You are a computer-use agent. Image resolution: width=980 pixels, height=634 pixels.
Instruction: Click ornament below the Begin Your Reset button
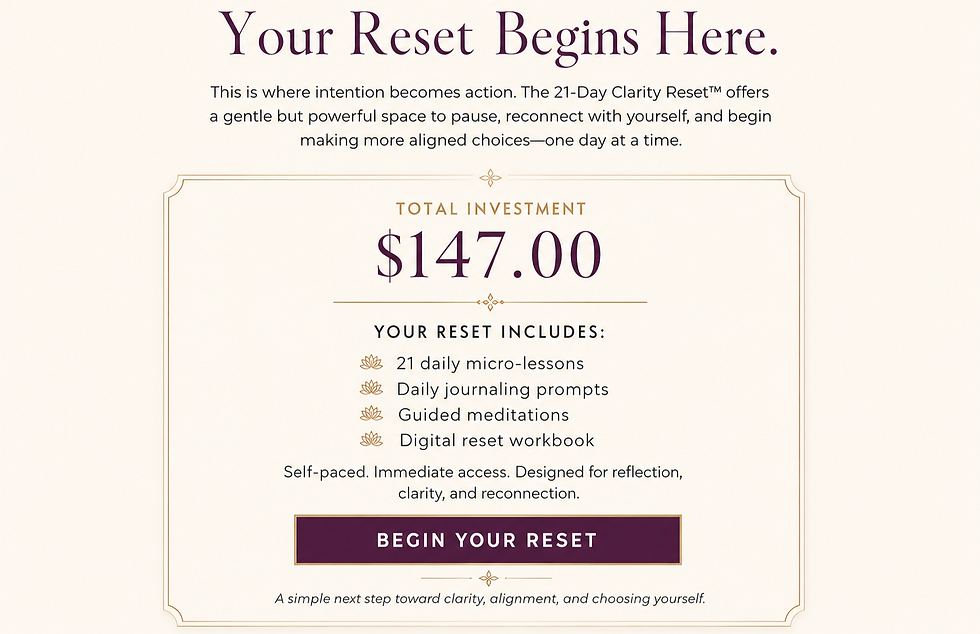pyautogui.click(x=488, y=578)
